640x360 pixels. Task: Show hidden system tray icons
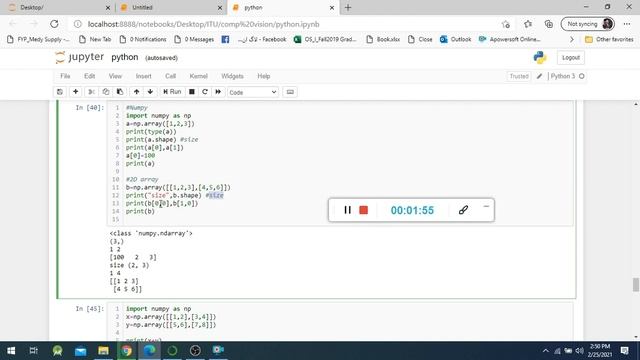[546, 351]
